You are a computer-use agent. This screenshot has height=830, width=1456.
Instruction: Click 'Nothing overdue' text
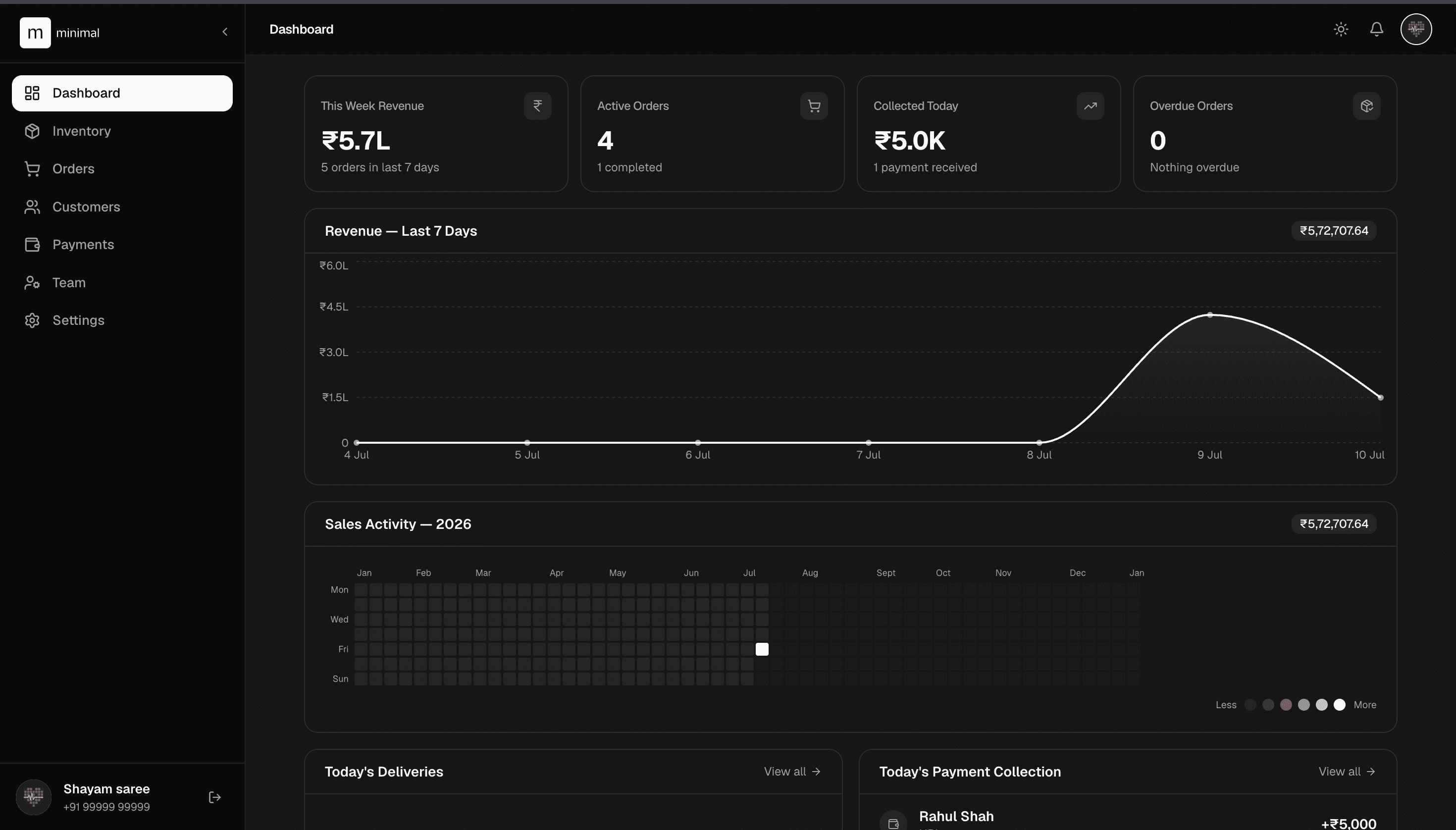(x=1195, y=167)
